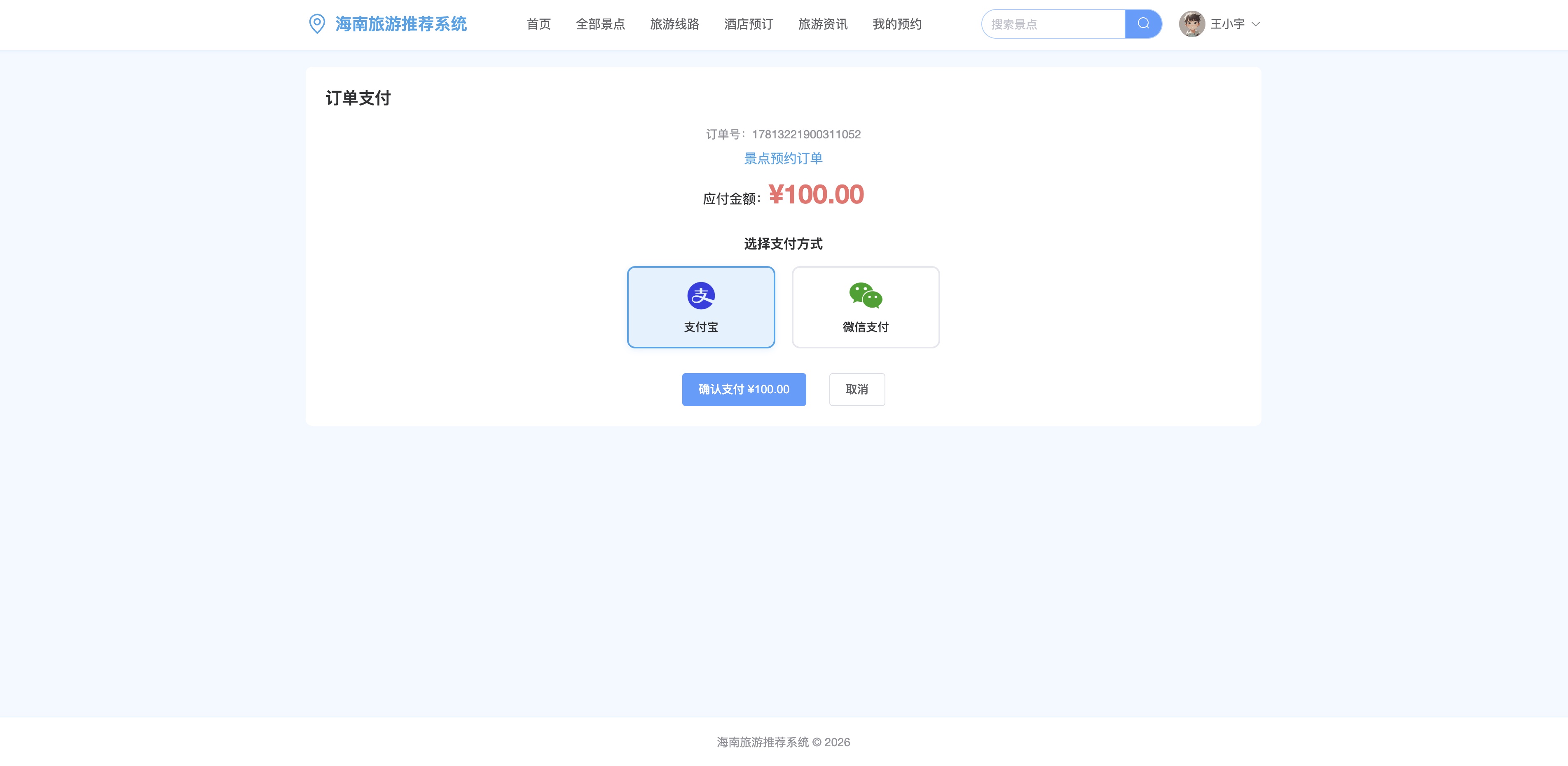This screenshot has height=766, width=1568.
Task: Click the Alipay logo icon
Action: [x=701, y=296]
